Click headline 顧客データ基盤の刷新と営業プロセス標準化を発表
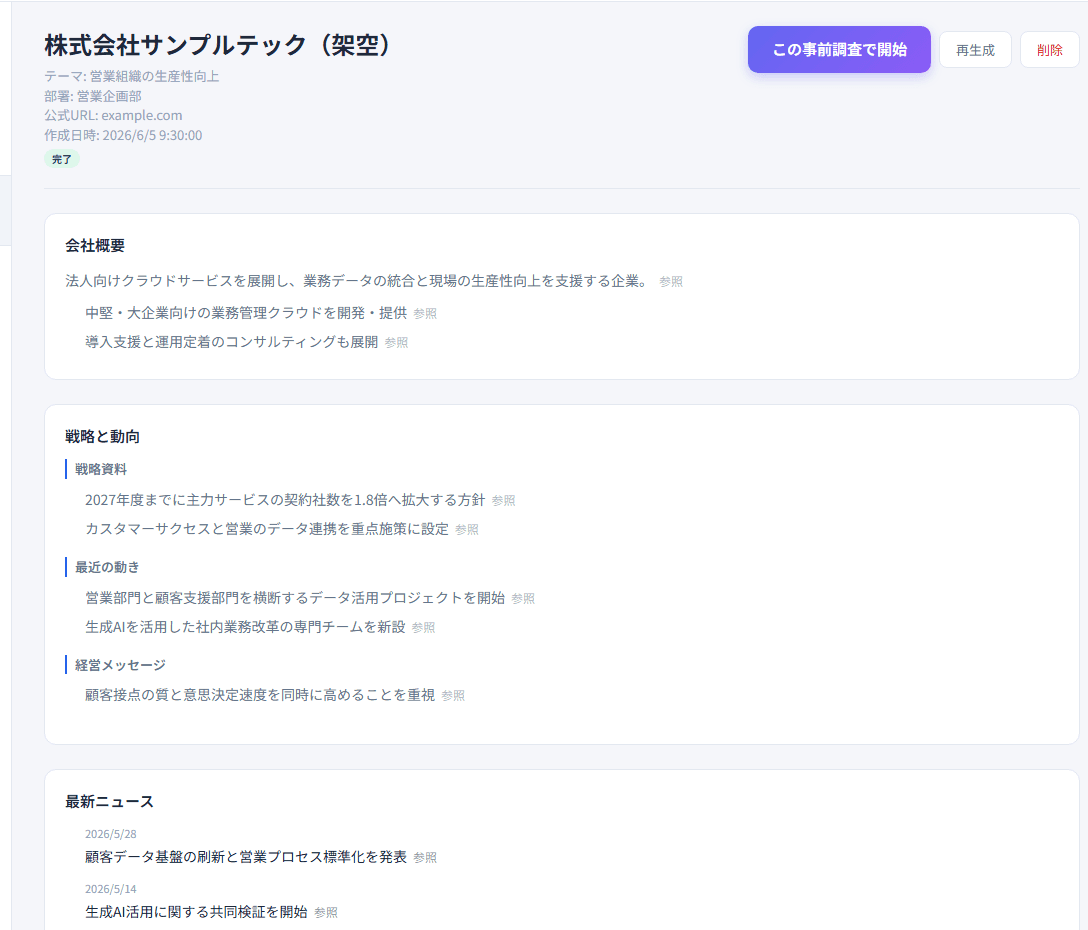Screen dimensions: 1088x930 (x=246, y=857)
